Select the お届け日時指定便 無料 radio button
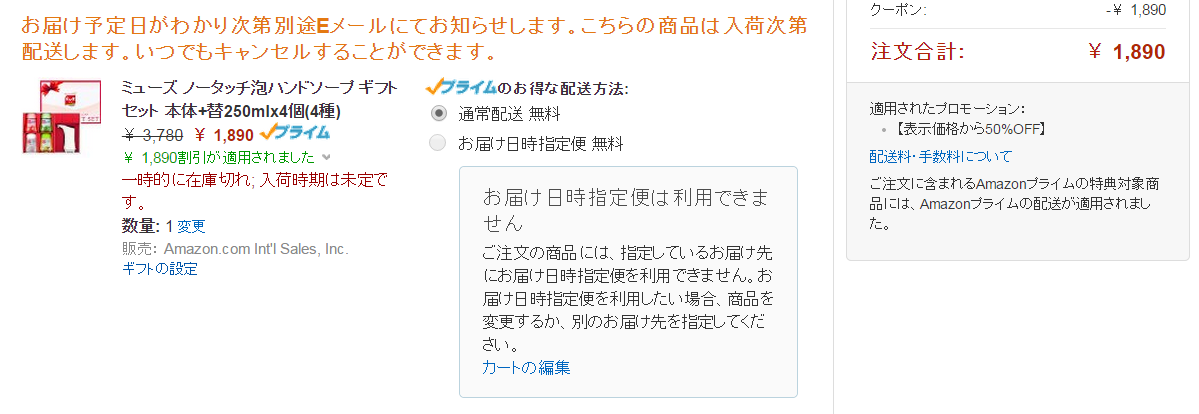The height and width of the screenshot is (414, 1199). pyautogui.click(x=438, y=142)
